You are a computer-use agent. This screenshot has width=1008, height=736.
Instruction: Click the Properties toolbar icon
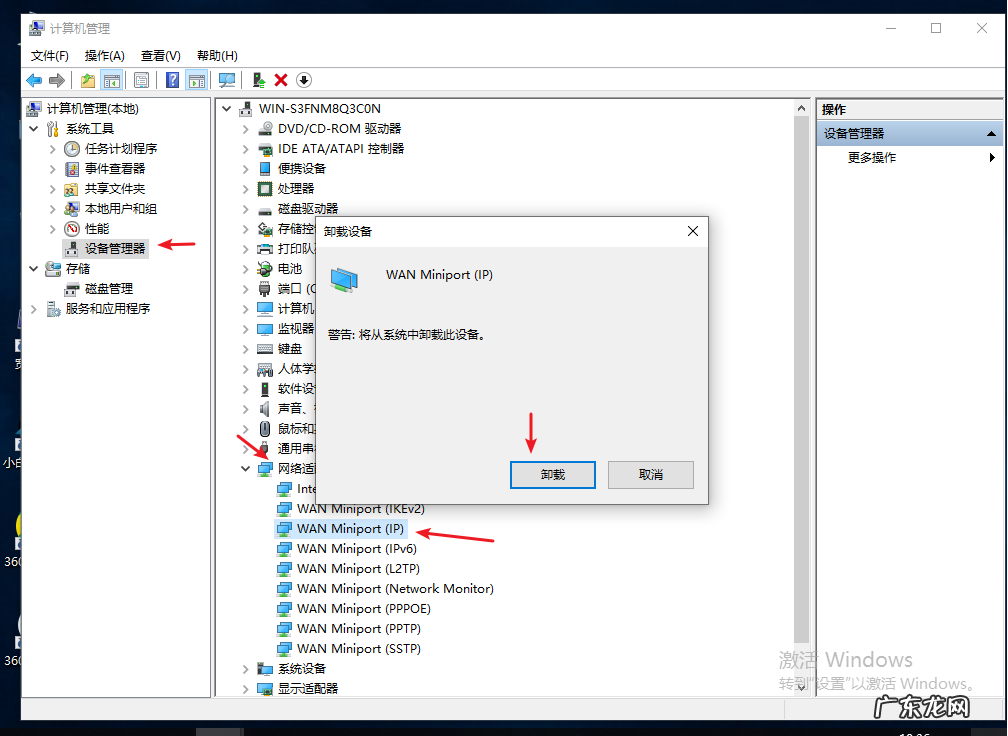[142, 80]
